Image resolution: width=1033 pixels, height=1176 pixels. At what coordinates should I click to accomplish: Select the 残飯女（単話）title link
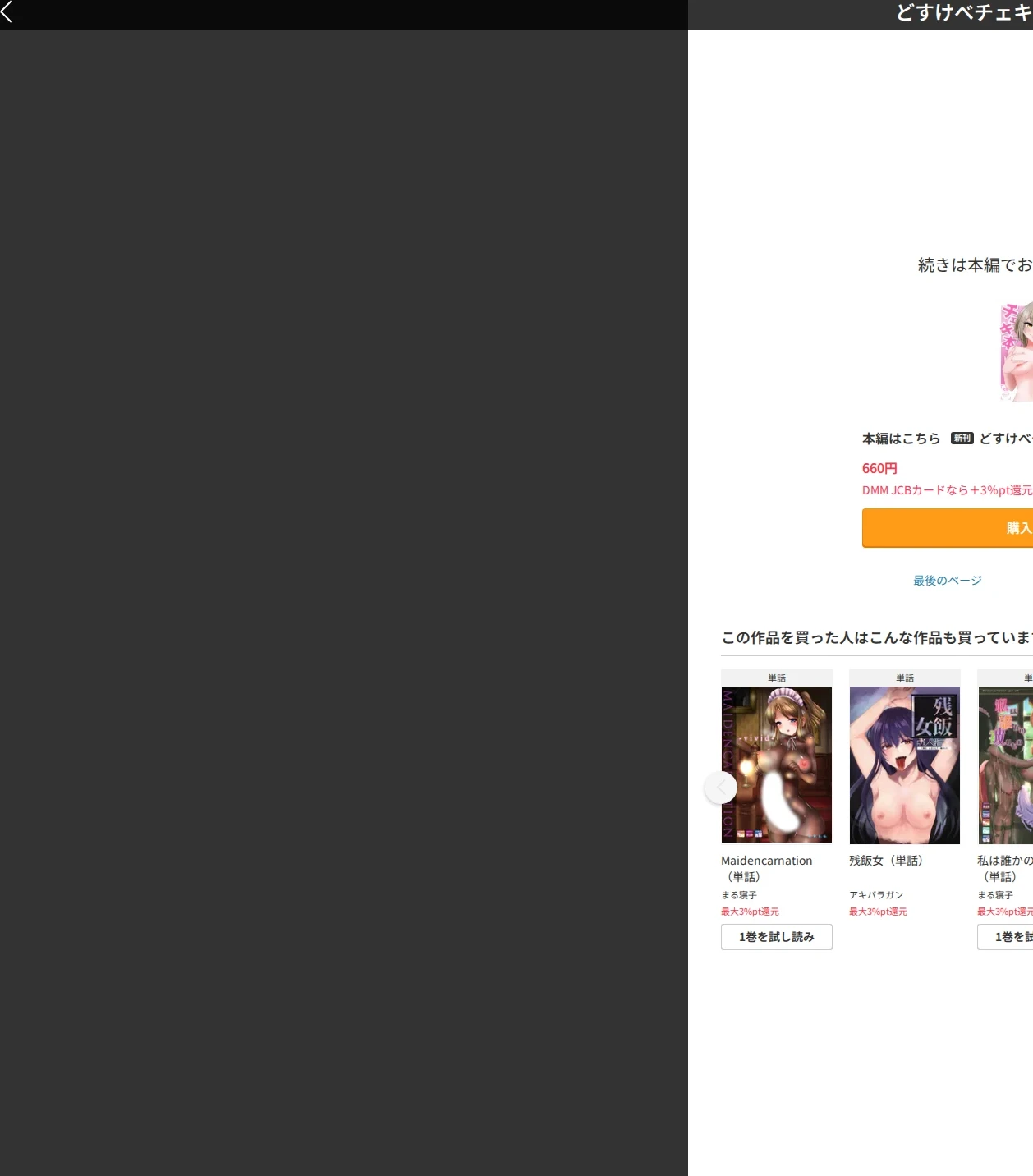click(x=887, y=861)
